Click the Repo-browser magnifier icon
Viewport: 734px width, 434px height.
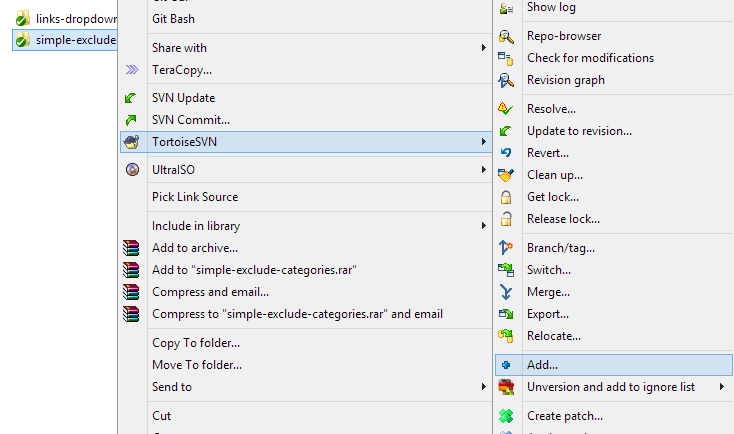point(506,36)
